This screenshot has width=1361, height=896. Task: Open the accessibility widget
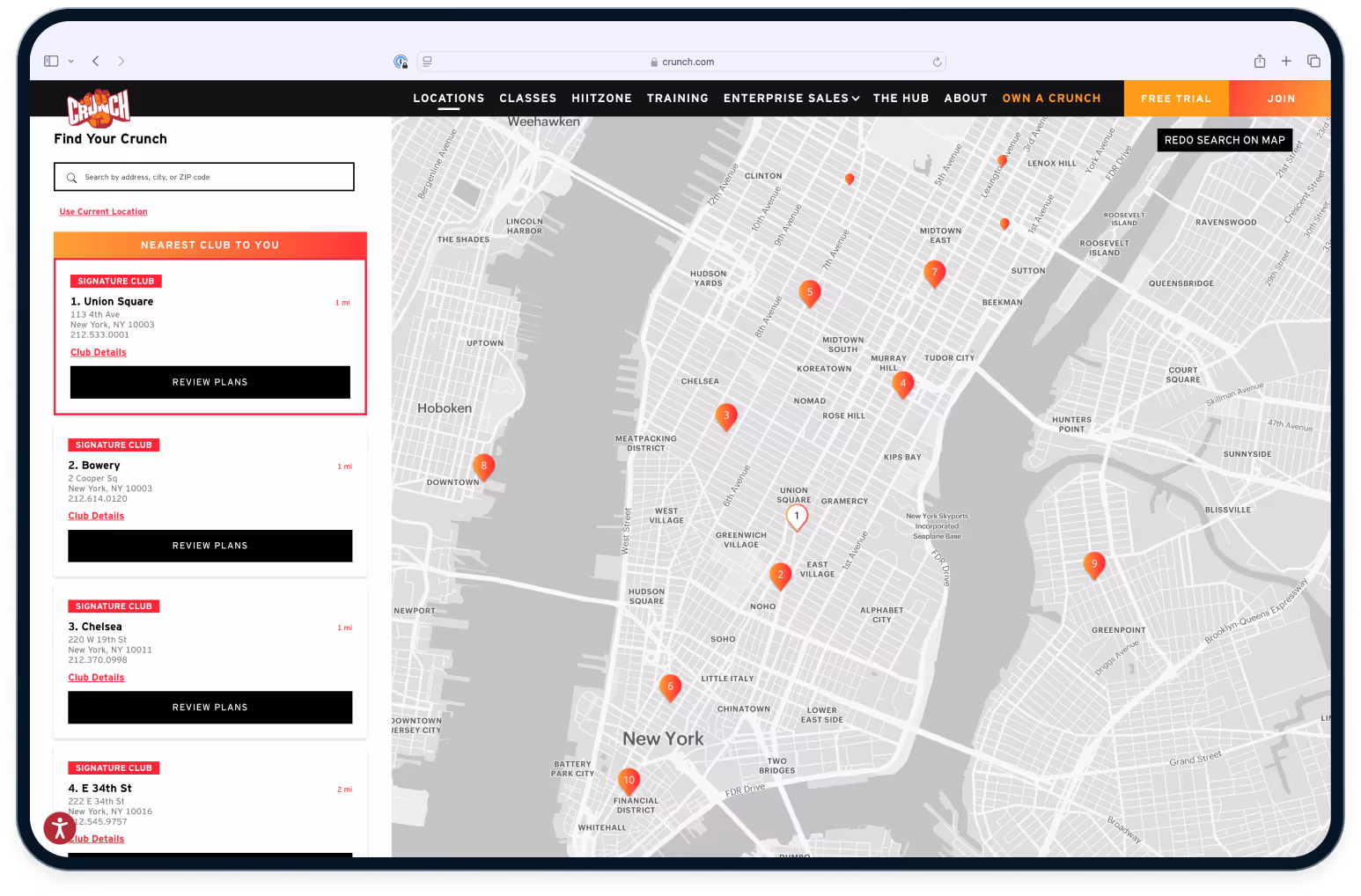[59, 827]
